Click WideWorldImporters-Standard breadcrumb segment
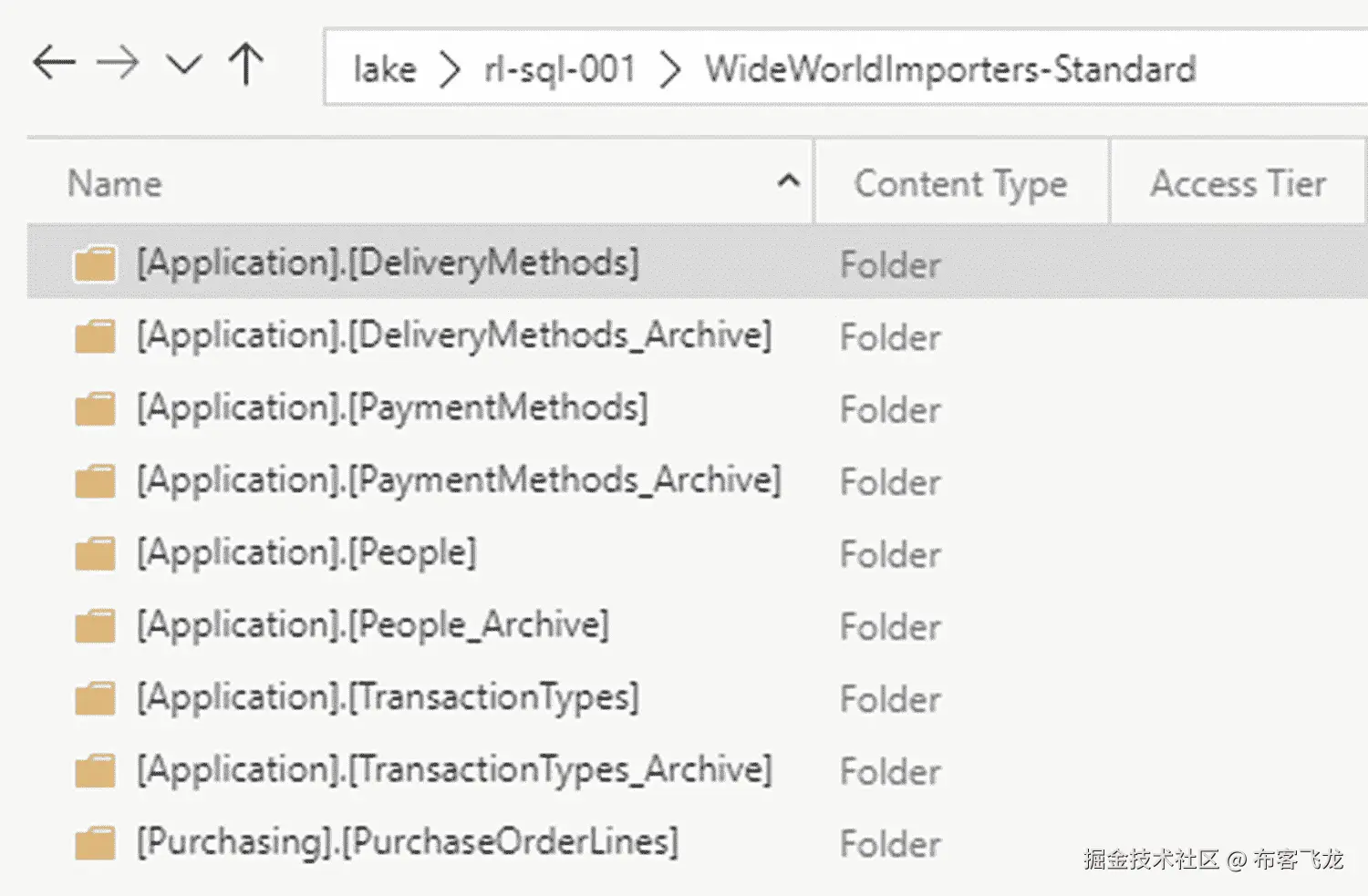The image size is (1368, 896). click(949, 69)
